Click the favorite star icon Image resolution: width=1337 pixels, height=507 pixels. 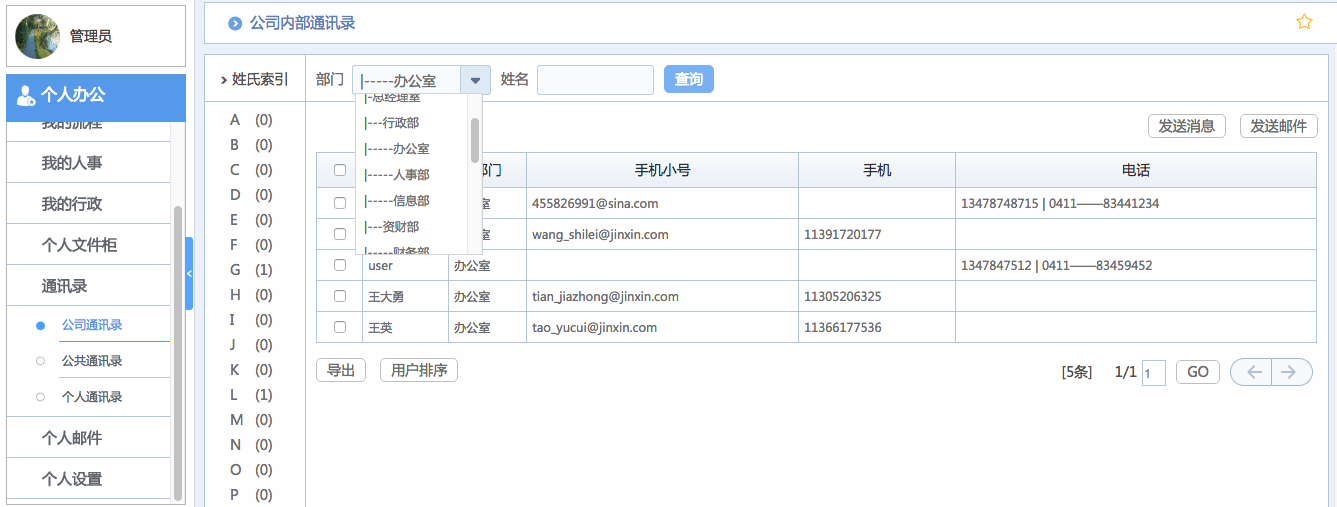click(1304, 22)
